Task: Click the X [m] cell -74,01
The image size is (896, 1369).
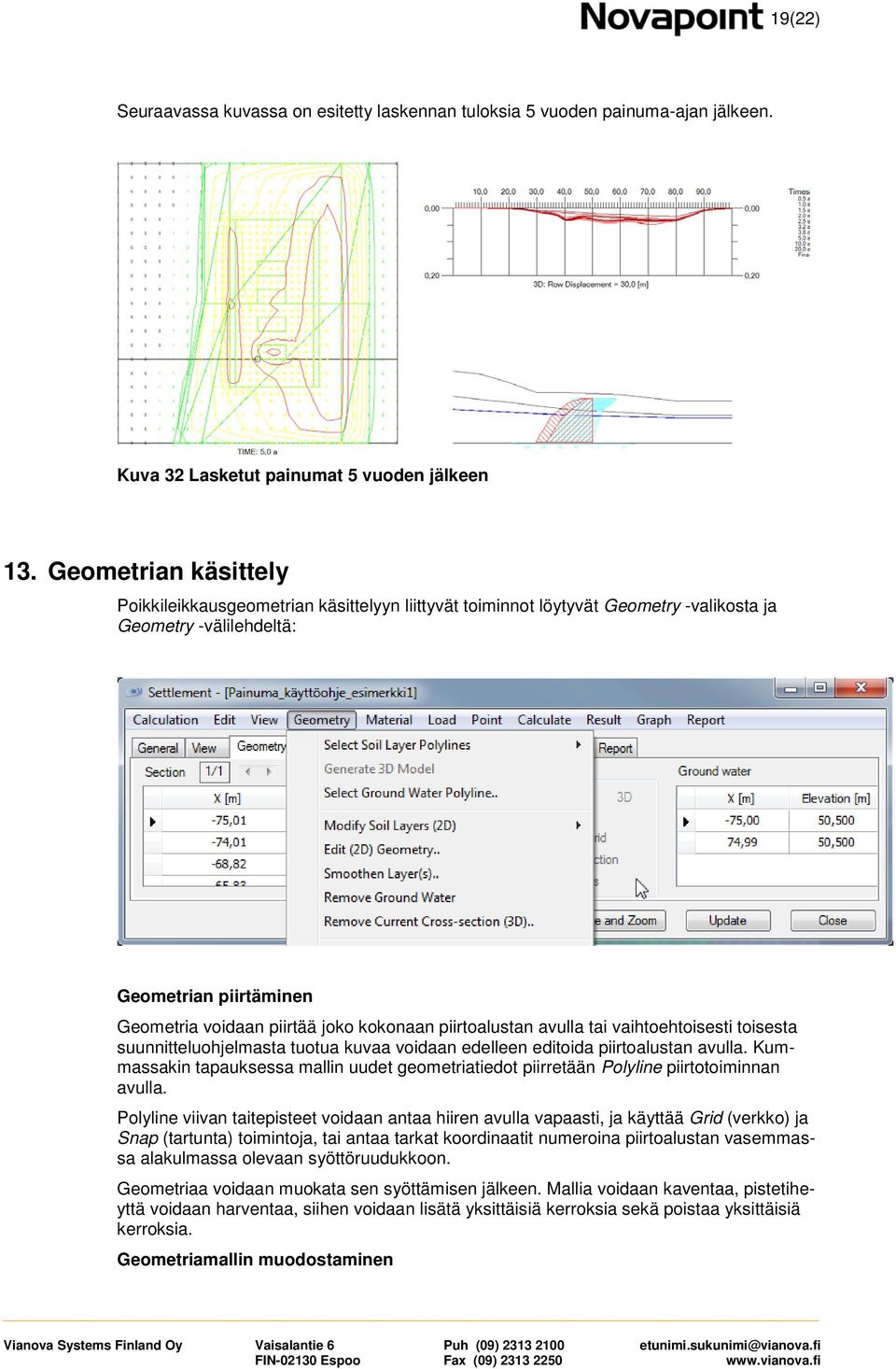Action: (225, 842)
